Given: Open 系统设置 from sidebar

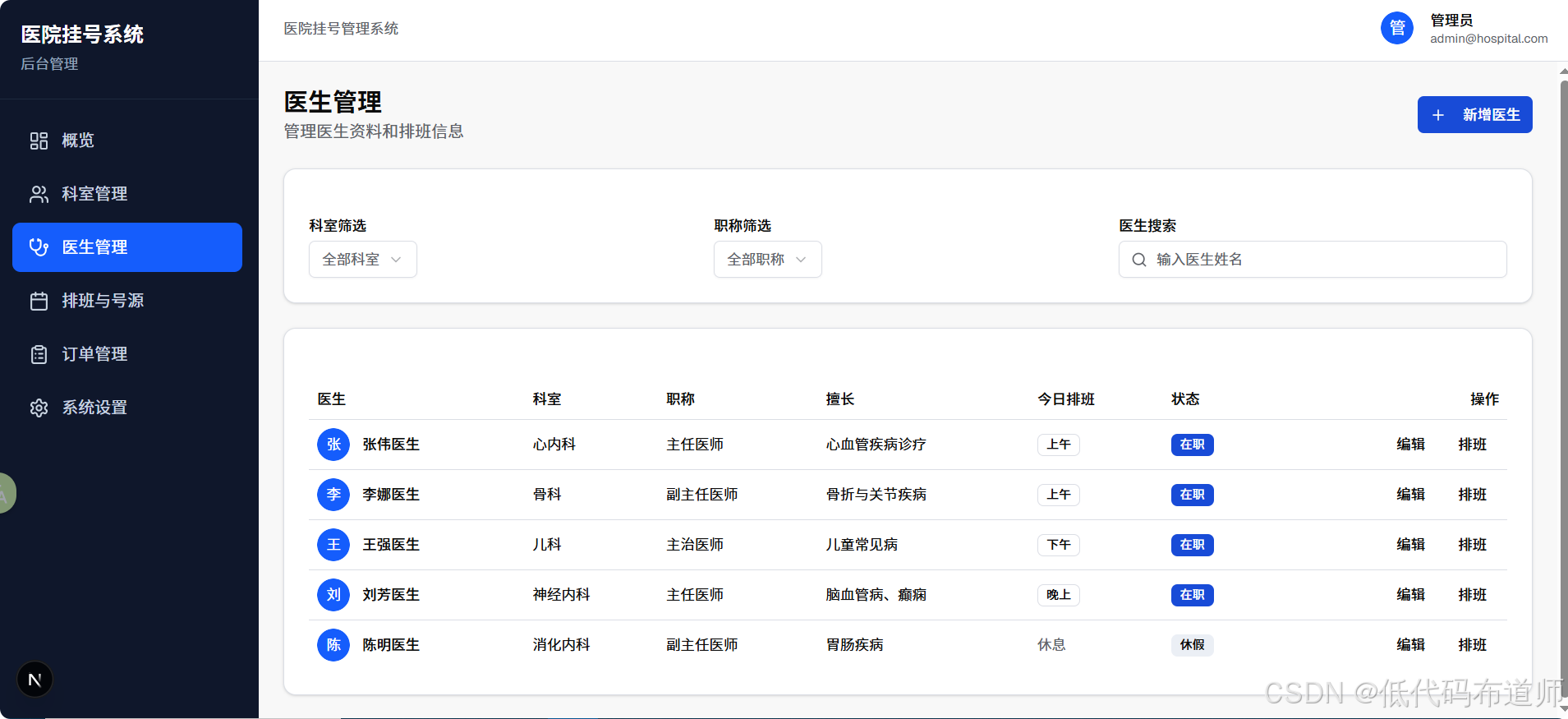Looking at the screenshot, I should point(127,408).
